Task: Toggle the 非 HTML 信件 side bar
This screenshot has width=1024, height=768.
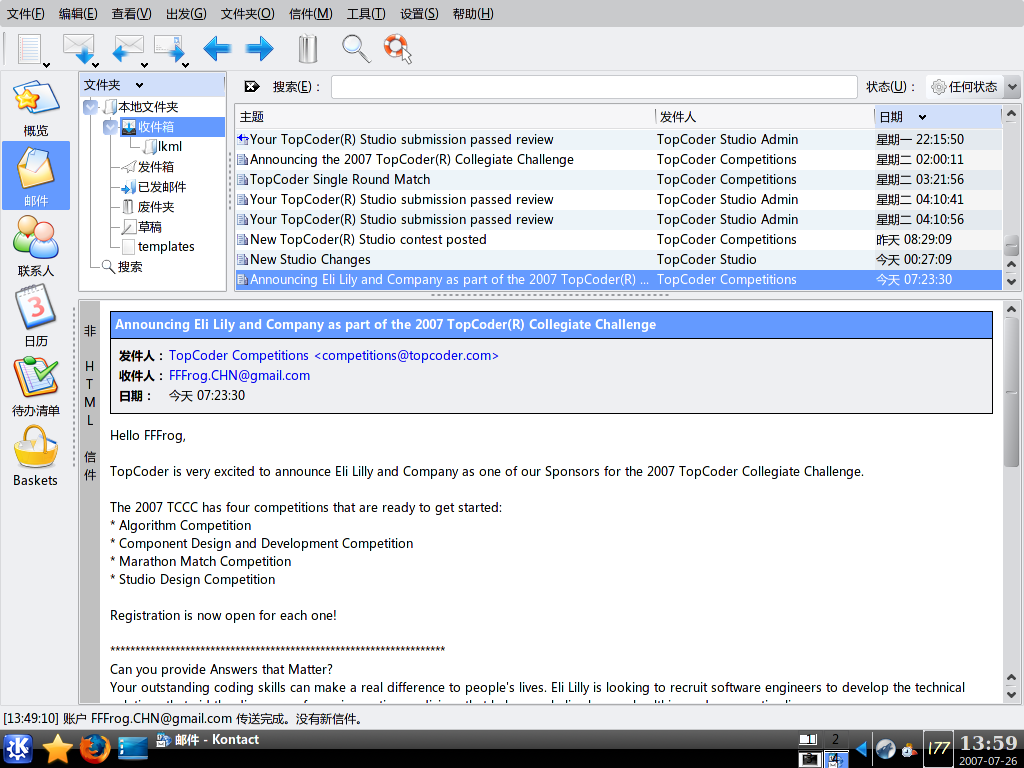Action: 89,502
